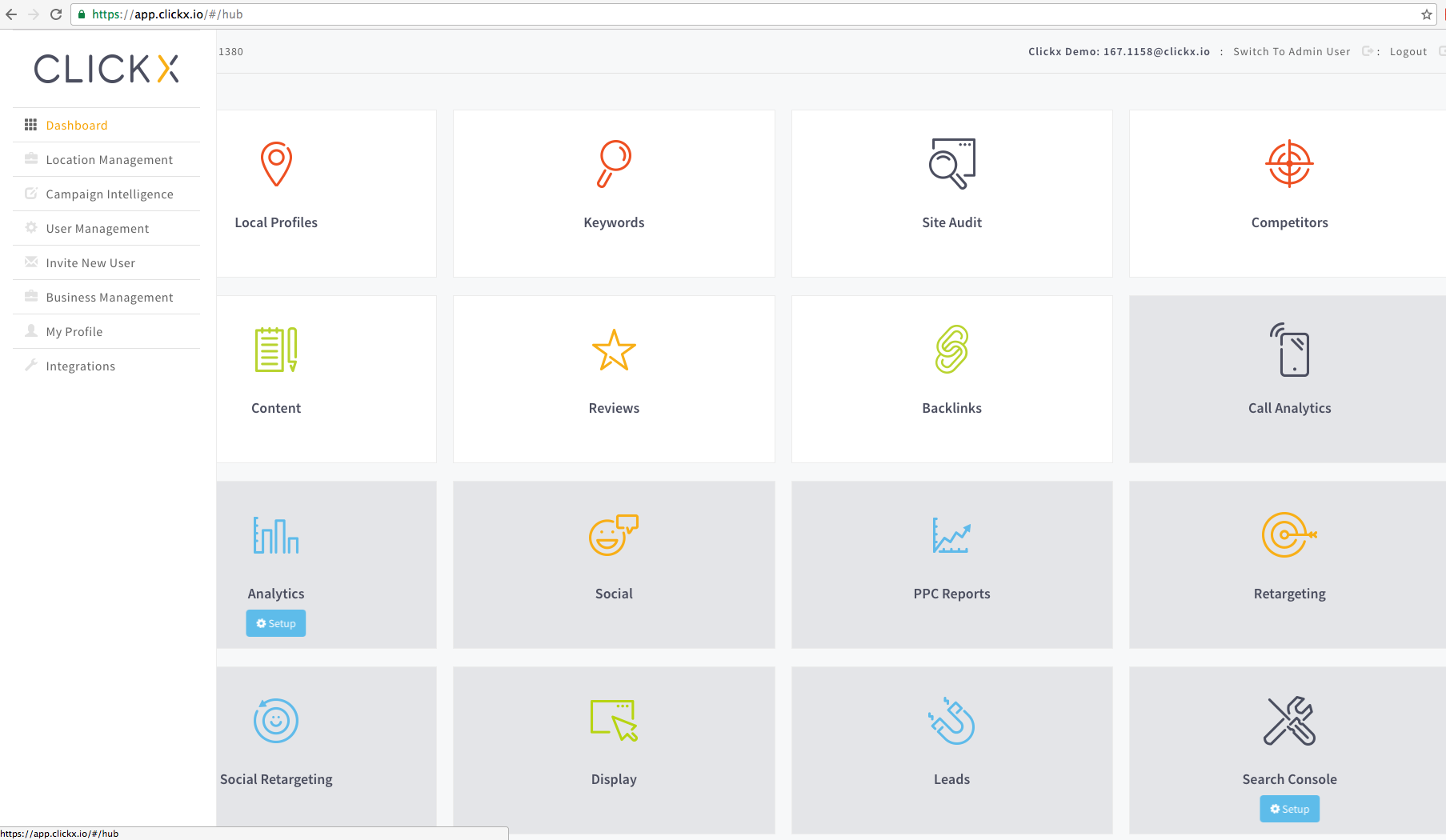Viewport: 1446px width, 840px height.
Task: Click the Reviews tile label
Action: pyautogui.click(x=614, y=408)
